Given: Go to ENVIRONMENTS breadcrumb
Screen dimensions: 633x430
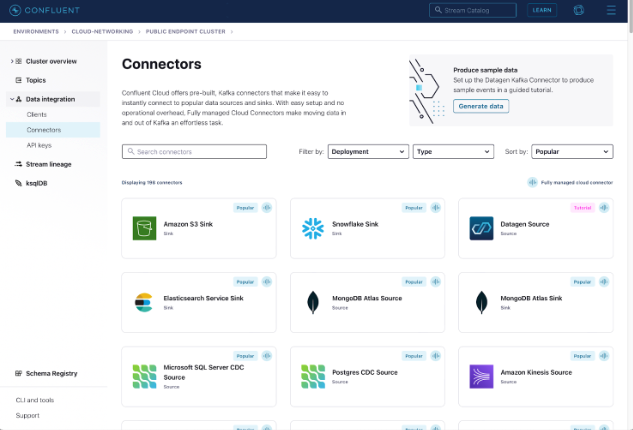Looking at the screenshot, I should coord(36,31).
